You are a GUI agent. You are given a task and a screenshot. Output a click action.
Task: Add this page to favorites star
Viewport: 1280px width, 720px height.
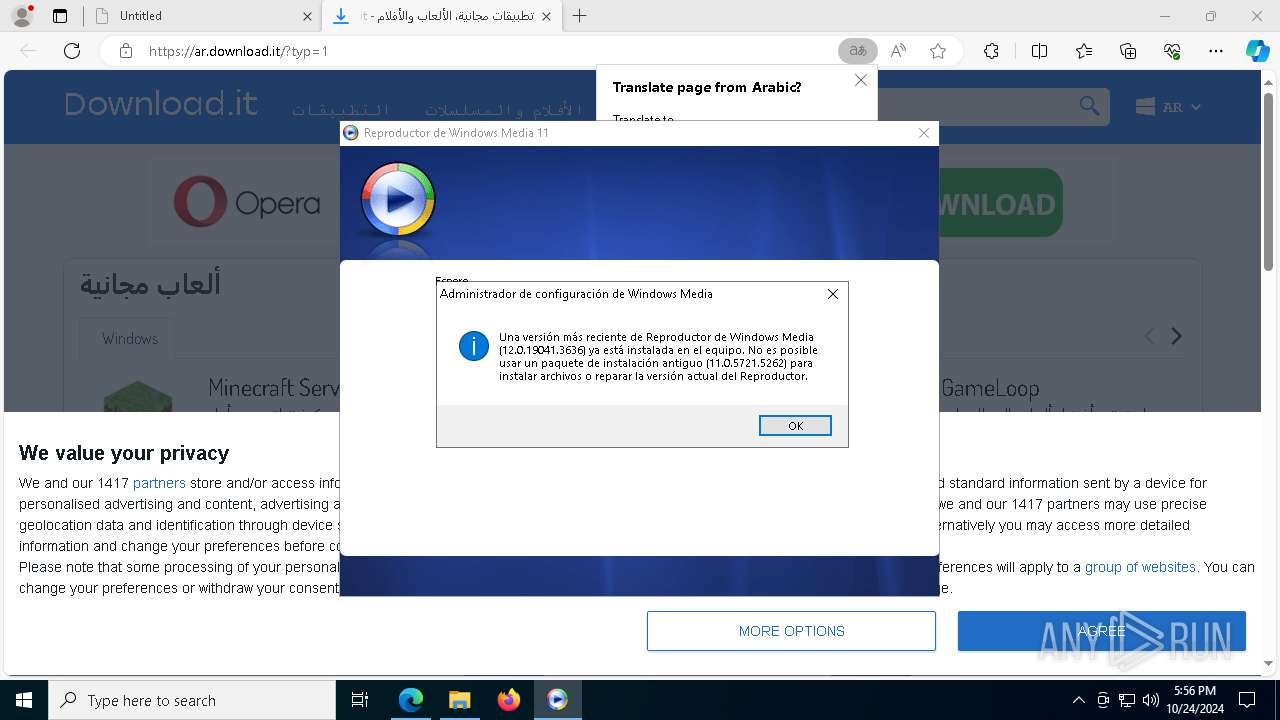[938, 51]
